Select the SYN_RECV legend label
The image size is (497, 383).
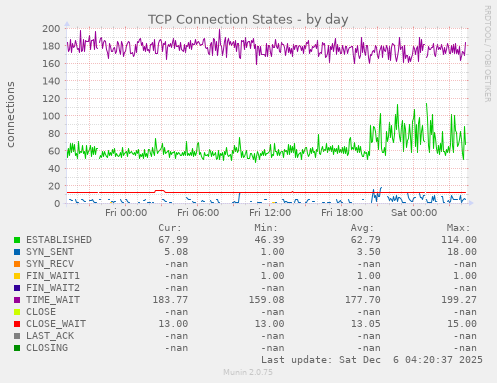[x=50, y=264]
